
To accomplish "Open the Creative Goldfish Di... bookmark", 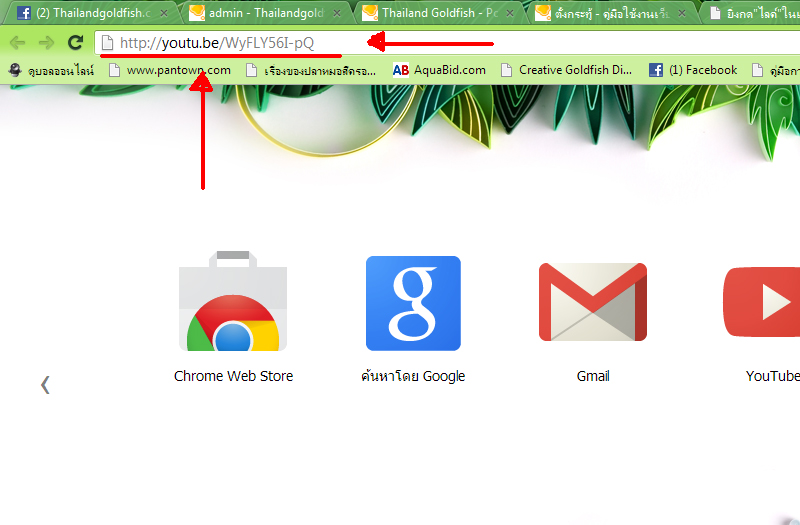I will click(567, 70).
